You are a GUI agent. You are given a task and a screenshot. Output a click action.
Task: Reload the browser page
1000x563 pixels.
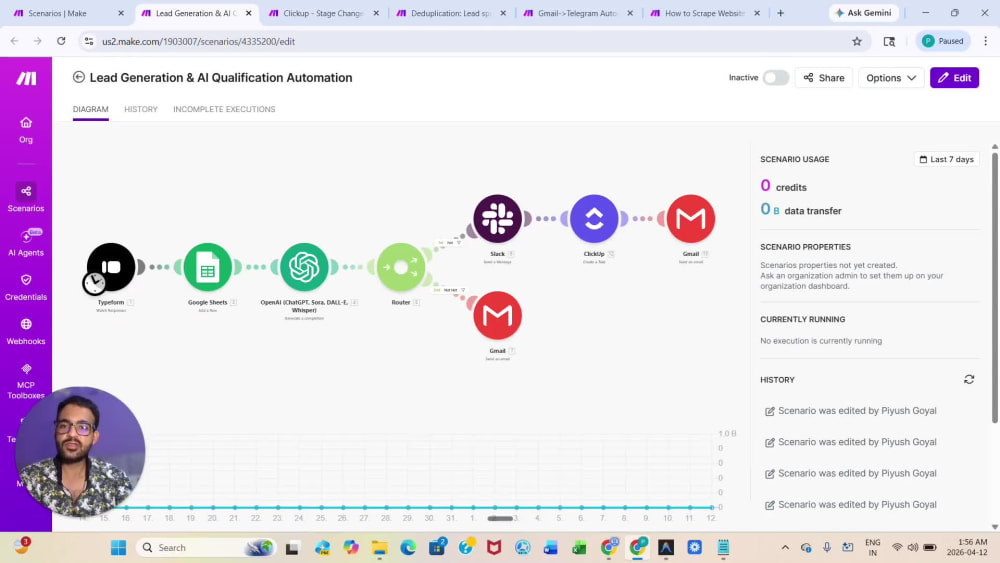click(61, 41)
